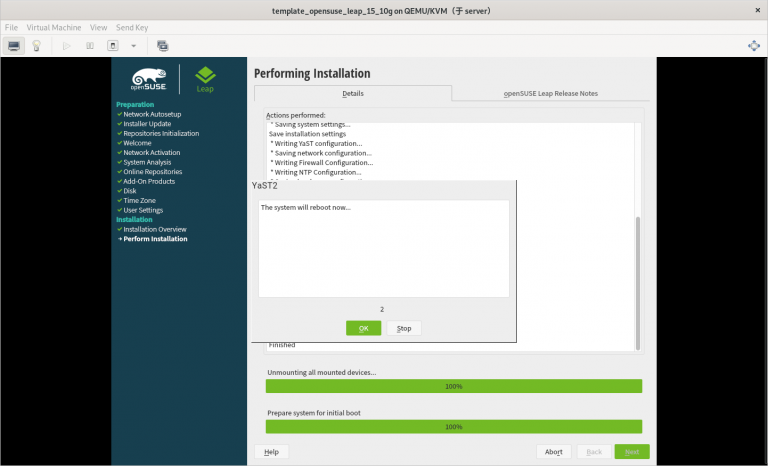Click the Performing Installation heading
Image resolution: width=768 pixels, height=466 pixels.
[312, 74]
